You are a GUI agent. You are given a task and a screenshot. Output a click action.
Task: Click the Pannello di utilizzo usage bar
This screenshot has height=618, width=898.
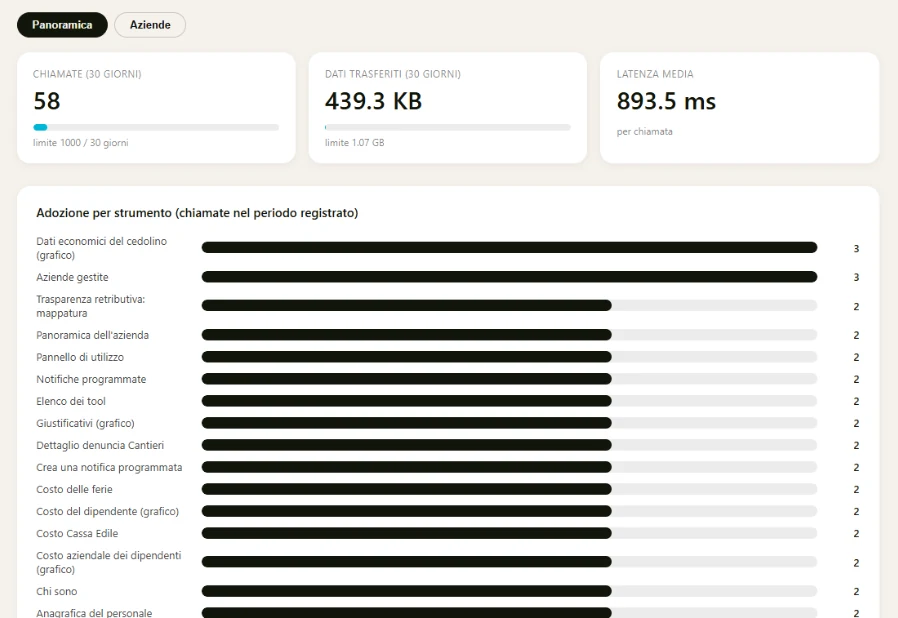pyautogui.click(x=509, y=357)
